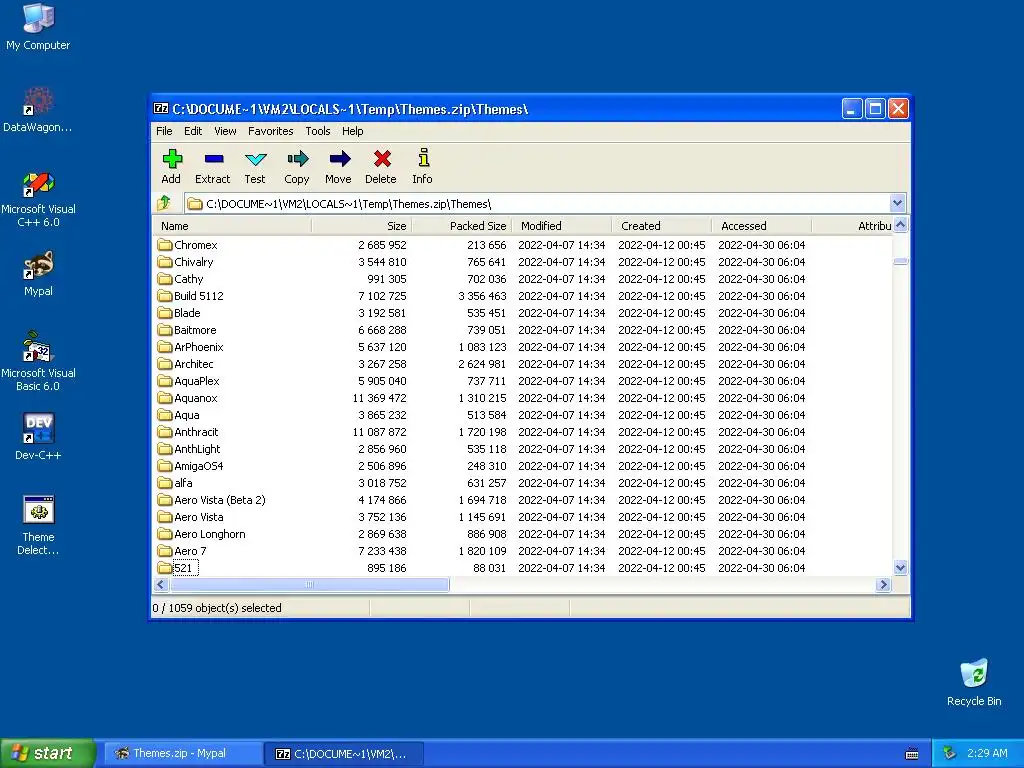Select the Build 5112 folder icon

pos(165,296)
